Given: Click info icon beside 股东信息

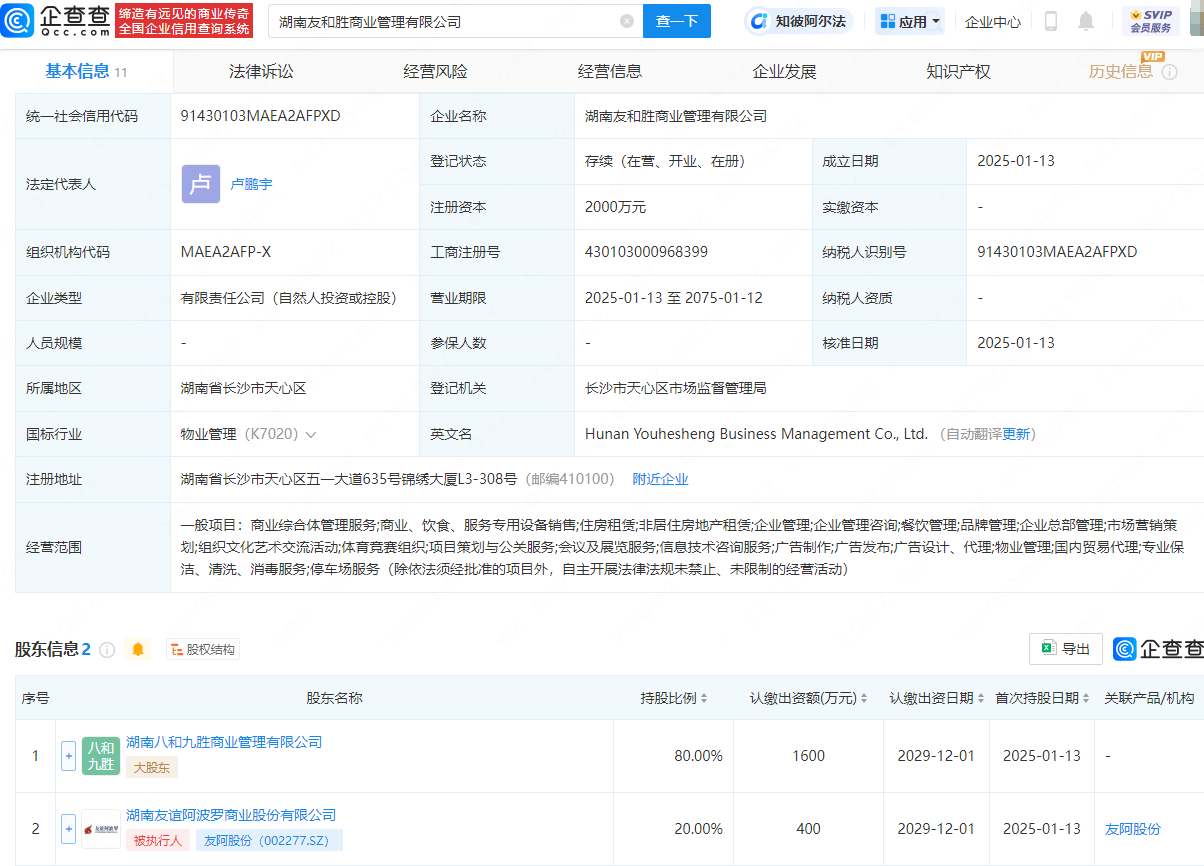Looking at the screenshot, I should (x=107, y=650).
